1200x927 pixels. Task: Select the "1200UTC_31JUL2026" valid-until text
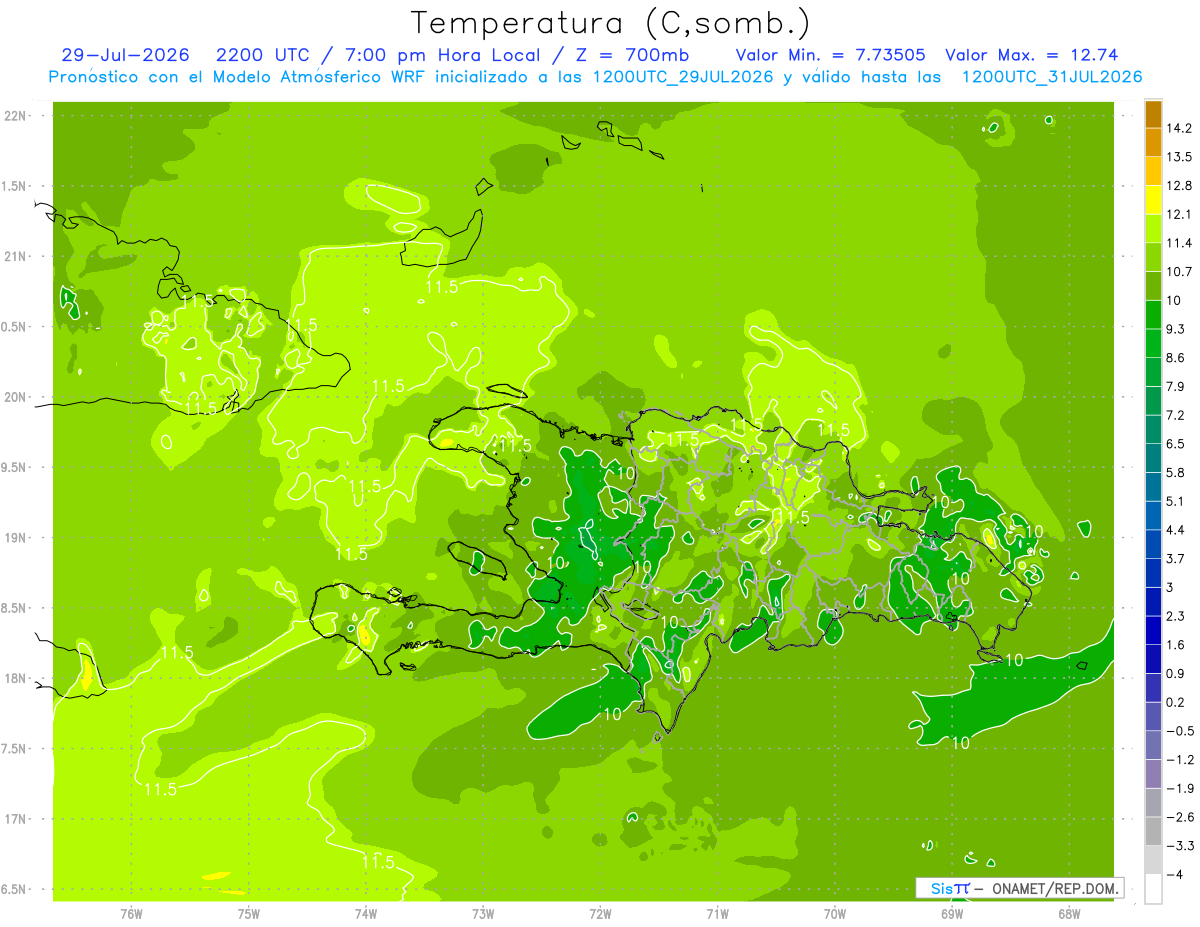coord(1051,77)
